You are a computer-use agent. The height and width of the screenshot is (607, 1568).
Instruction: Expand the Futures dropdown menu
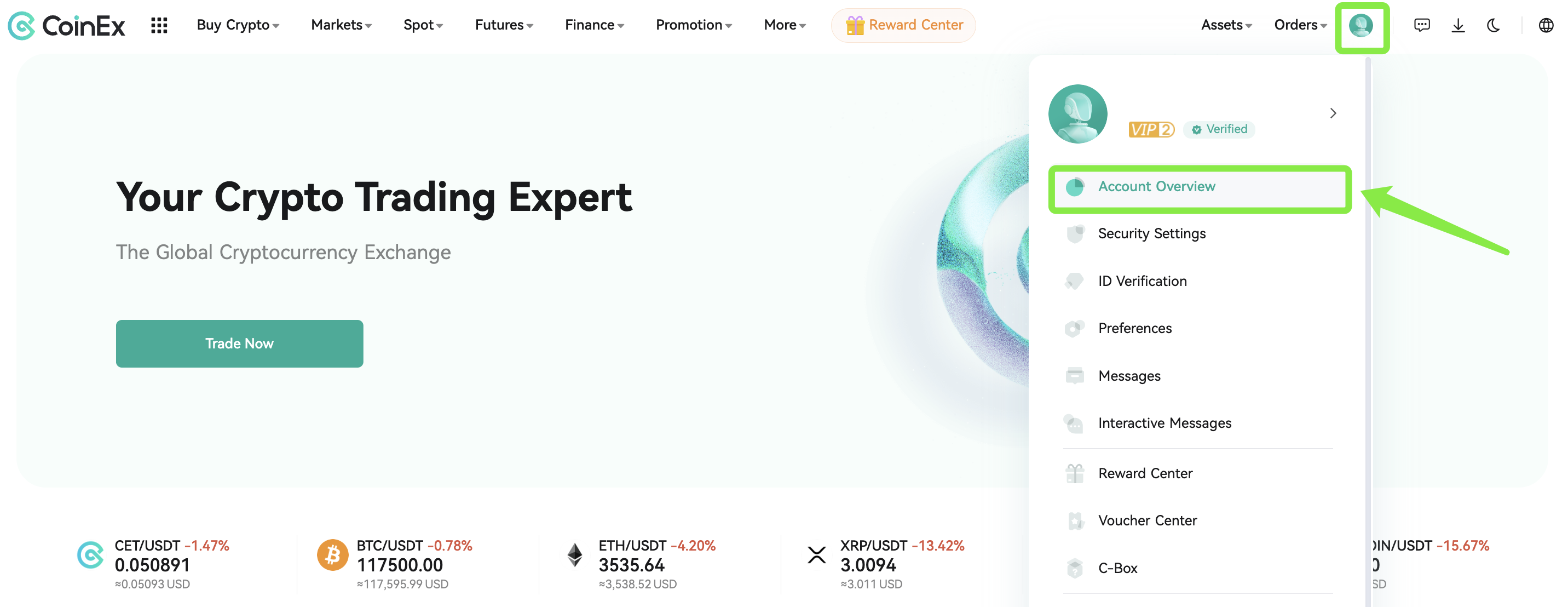tap(504, 25)
